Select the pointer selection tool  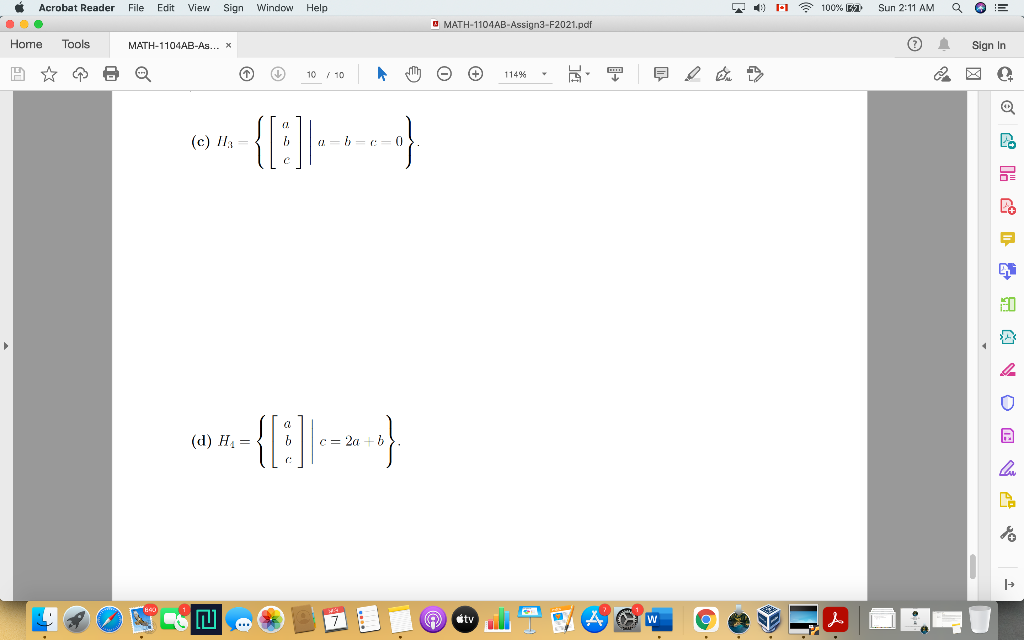[381, 73]
